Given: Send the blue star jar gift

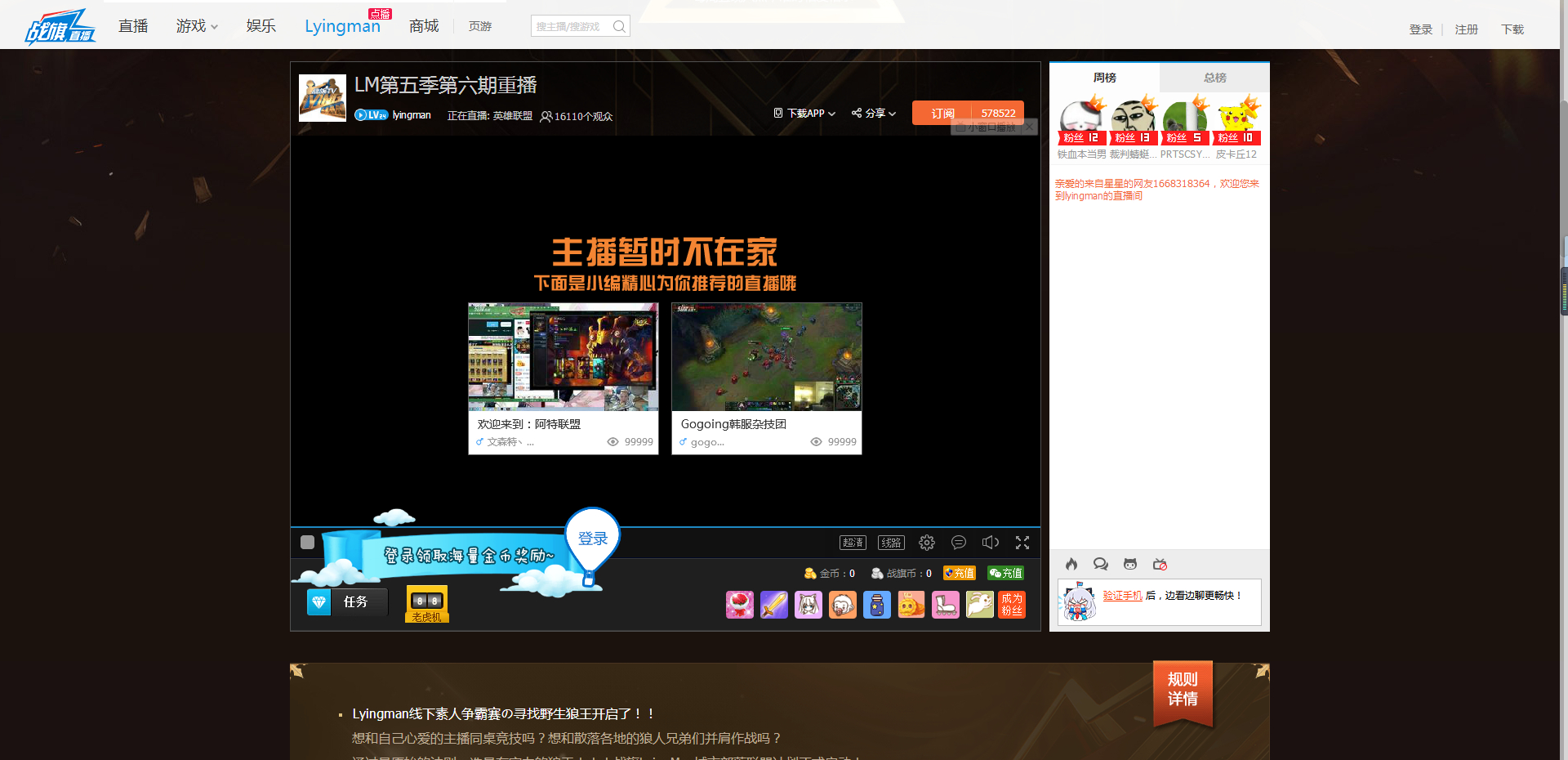Looking at the screenshot, I should [x=877, y=605].
